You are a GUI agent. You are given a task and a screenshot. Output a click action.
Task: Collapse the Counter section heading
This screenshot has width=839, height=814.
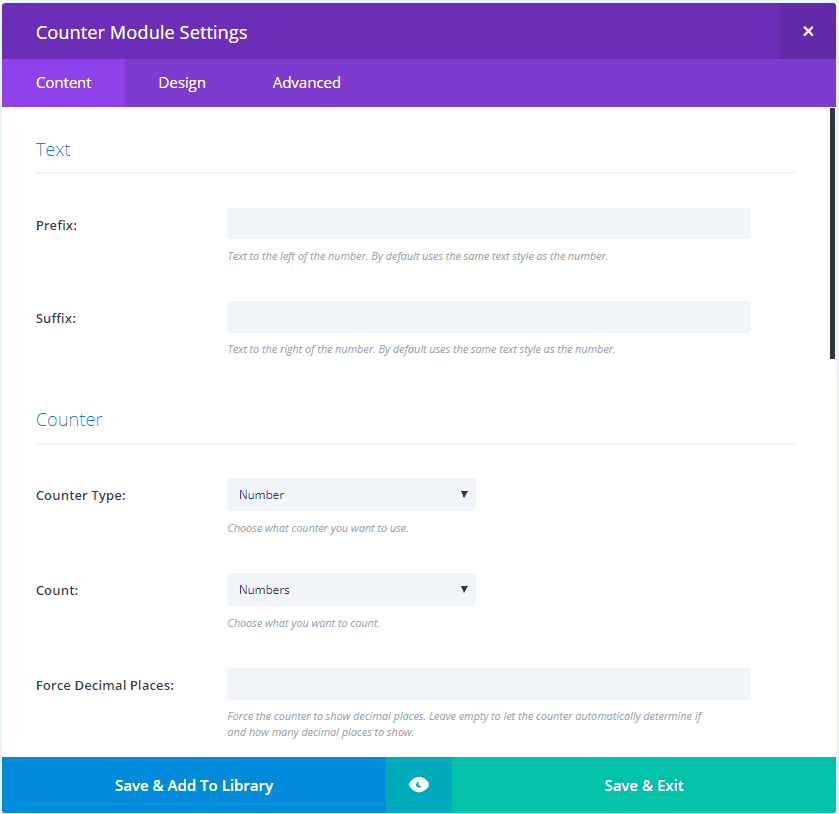coord(69,420)
